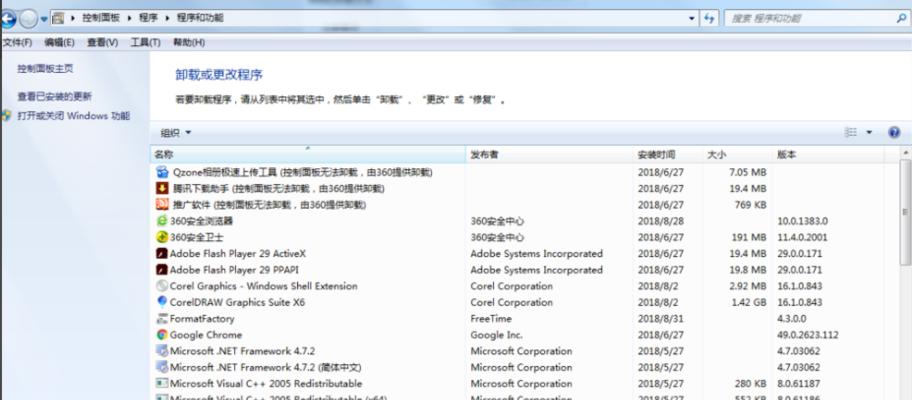Click the 程序 breadcrumb
This screenshot has height=400, width=912.
tap(148, 18)
